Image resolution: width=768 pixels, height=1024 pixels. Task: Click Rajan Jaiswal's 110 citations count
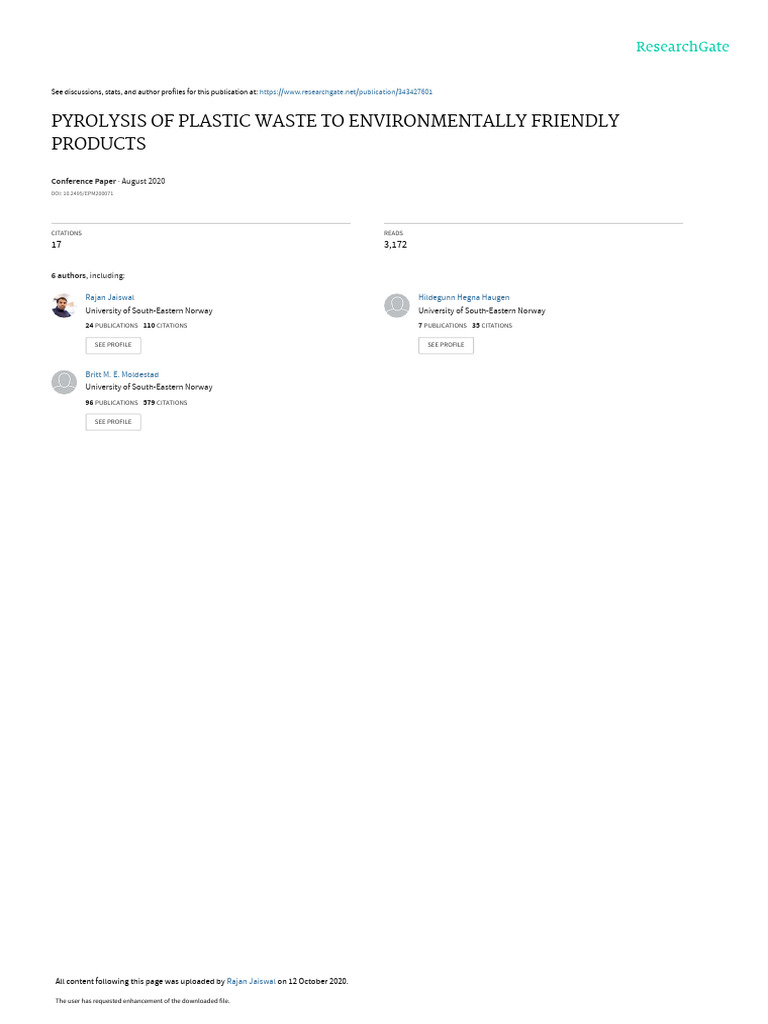[x=165, y=325]
